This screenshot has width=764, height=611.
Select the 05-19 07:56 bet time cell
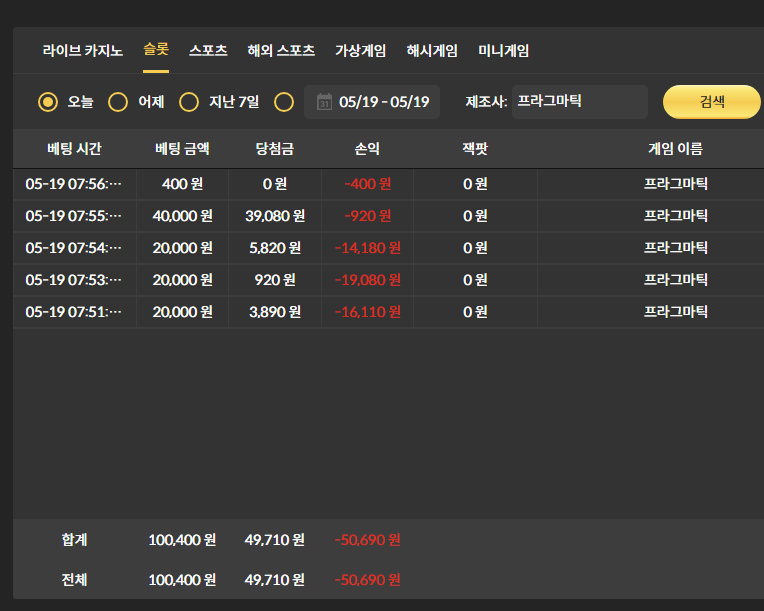click(x=74, y=184)
